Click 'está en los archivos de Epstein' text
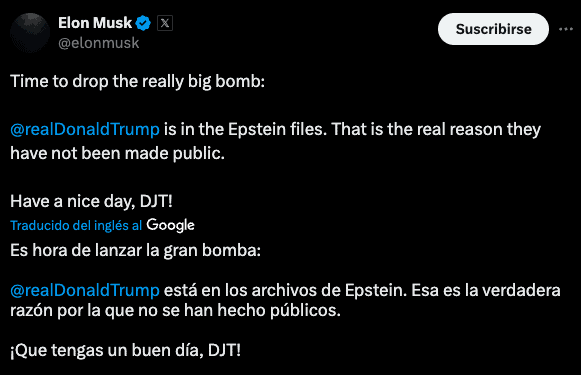The image size is (581, 375). (285, 290)
